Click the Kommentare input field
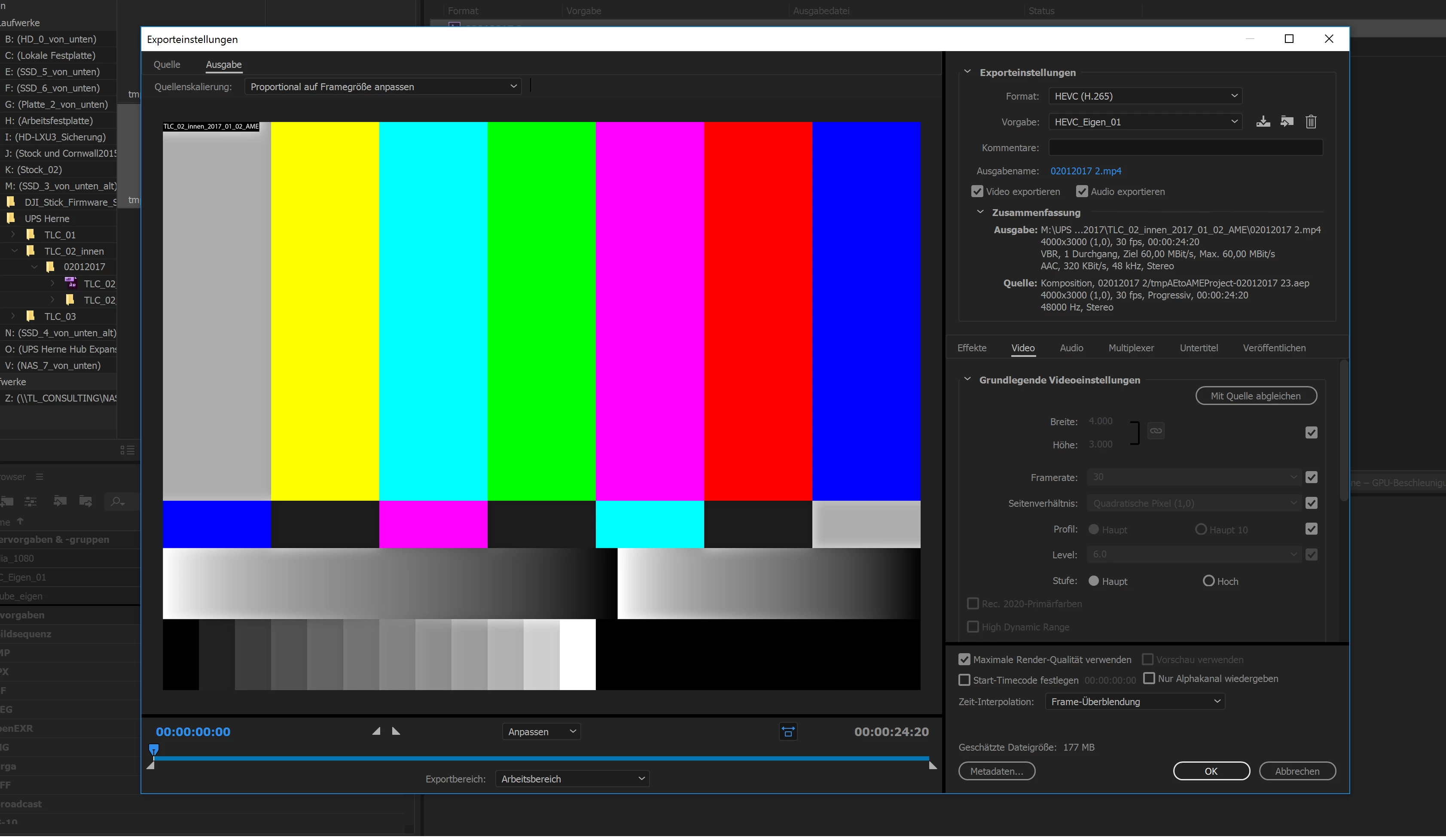Viewport: 1446px width, 840px height. pos(1186,148)
